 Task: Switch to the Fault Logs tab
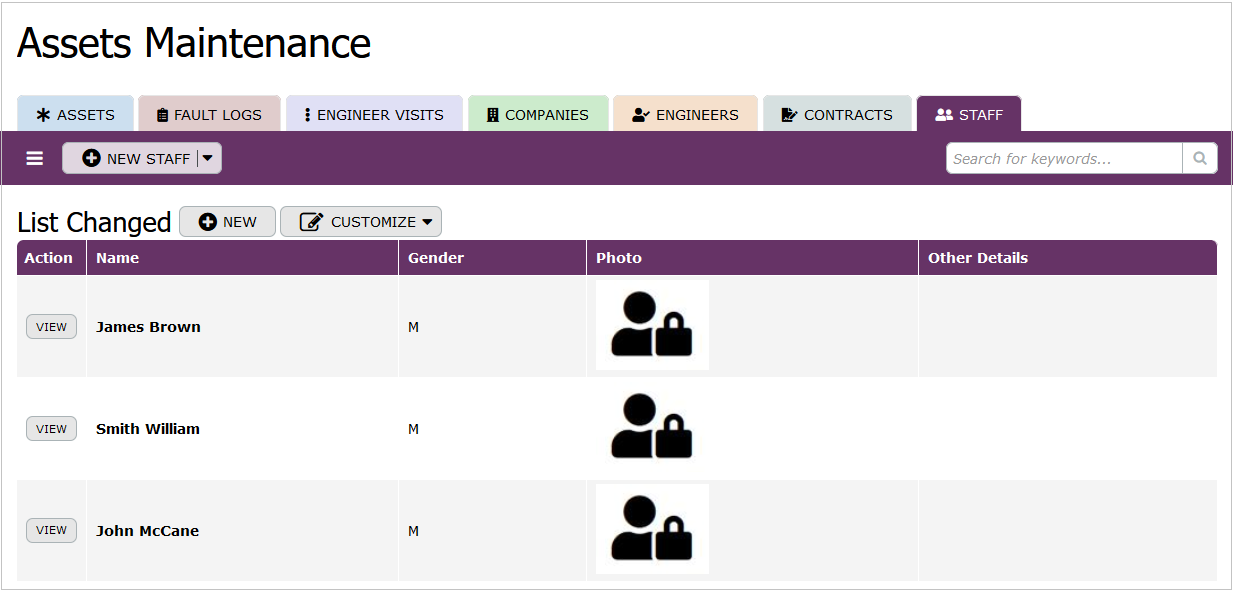click(209, 115)
